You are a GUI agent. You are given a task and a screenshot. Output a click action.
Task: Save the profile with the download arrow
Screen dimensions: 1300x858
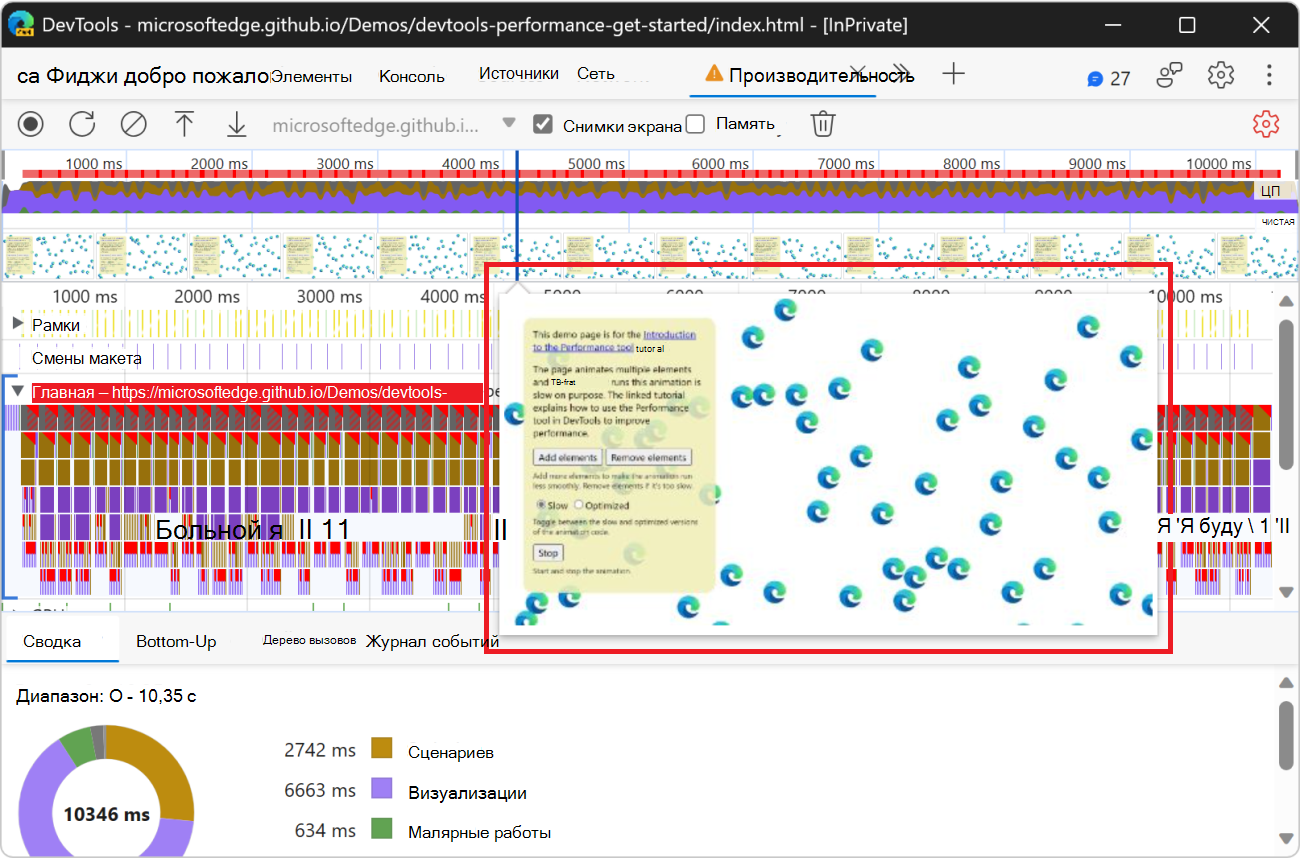click(236, 124)
